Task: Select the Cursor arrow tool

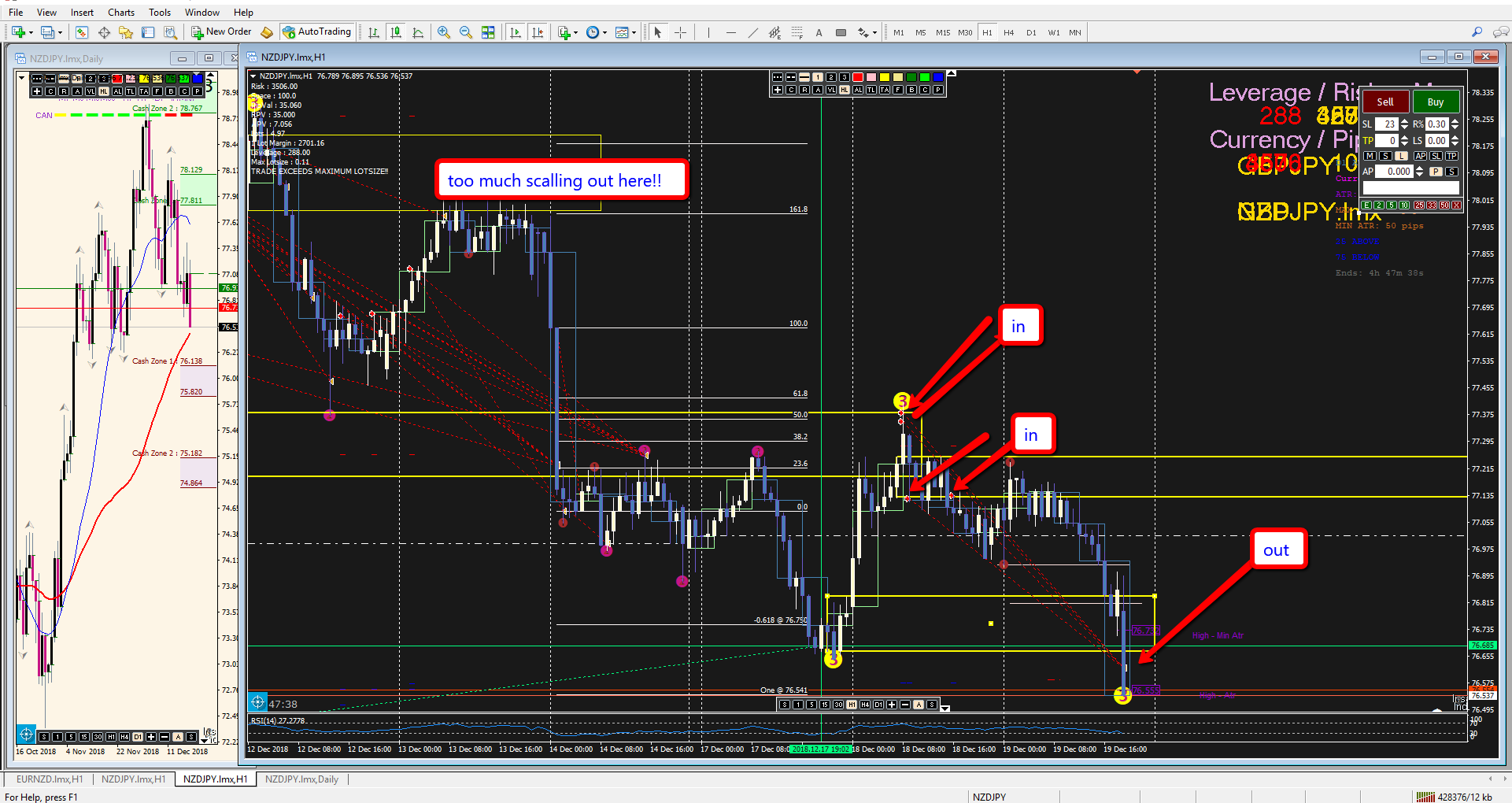Action: (x=658, y=32)
